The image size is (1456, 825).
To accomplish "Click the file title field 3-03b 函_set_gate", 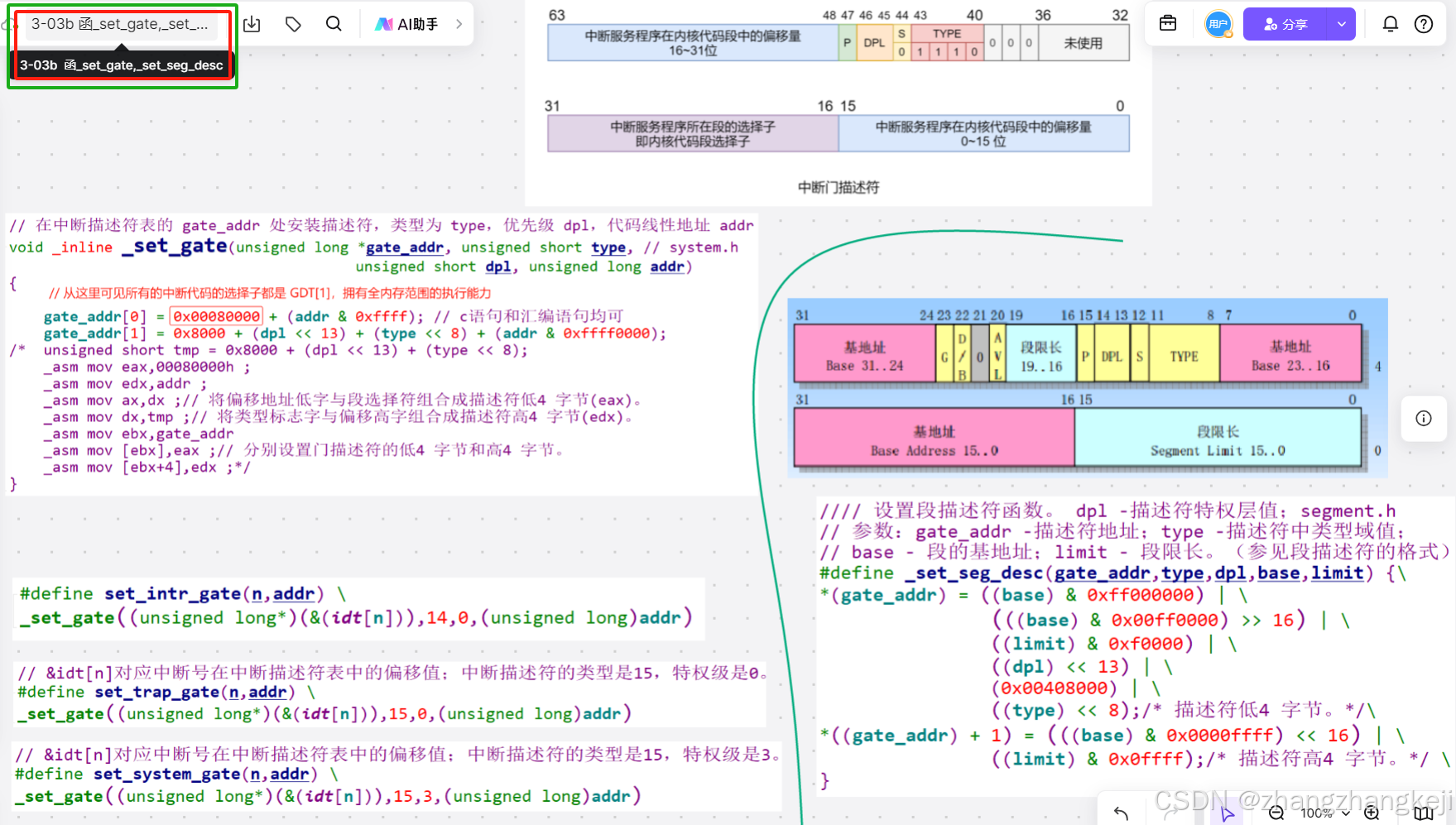I will pos(121,24).
